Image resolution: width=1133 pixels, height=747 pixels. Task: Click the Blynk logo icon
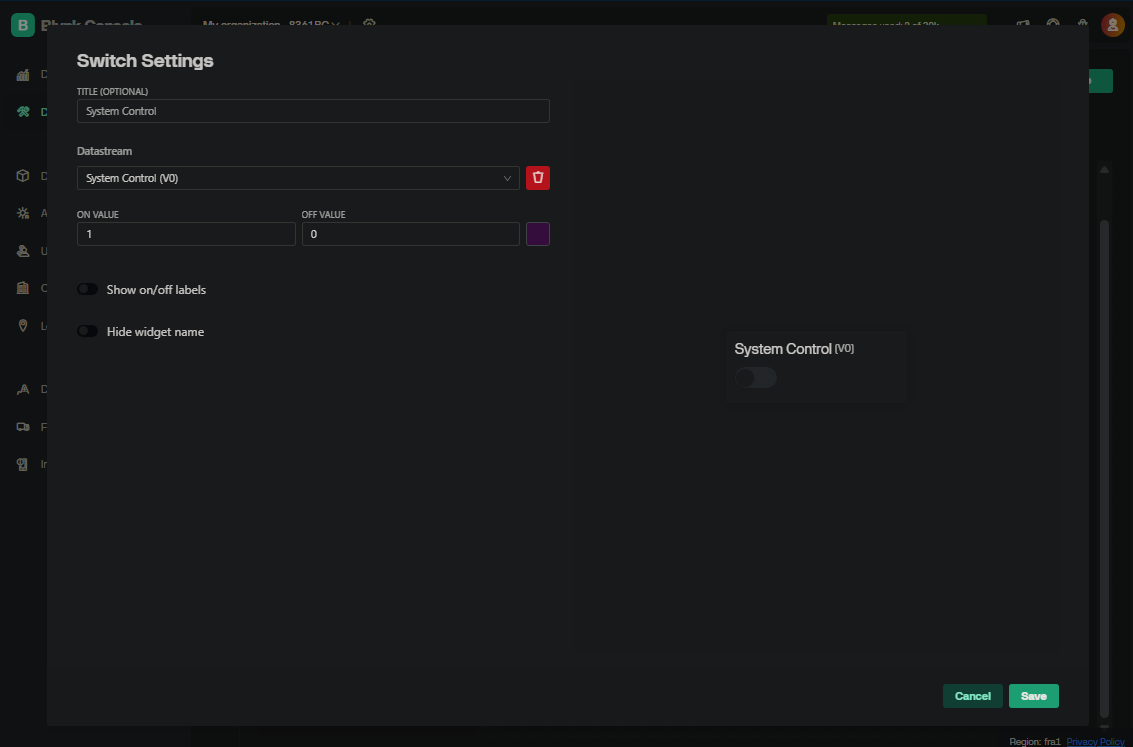pos(23,25)
